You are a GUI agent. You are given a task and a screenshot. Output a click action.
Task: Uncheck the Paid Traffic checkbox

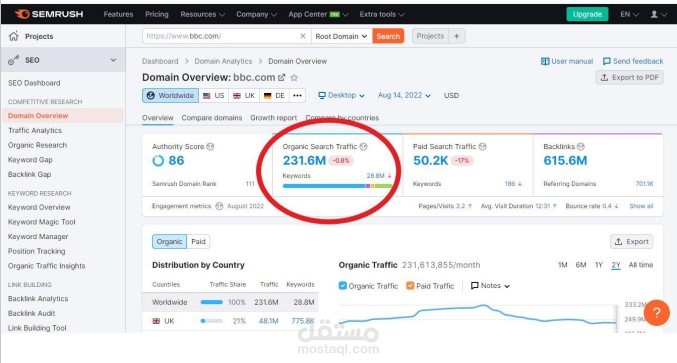click(410, 286)
